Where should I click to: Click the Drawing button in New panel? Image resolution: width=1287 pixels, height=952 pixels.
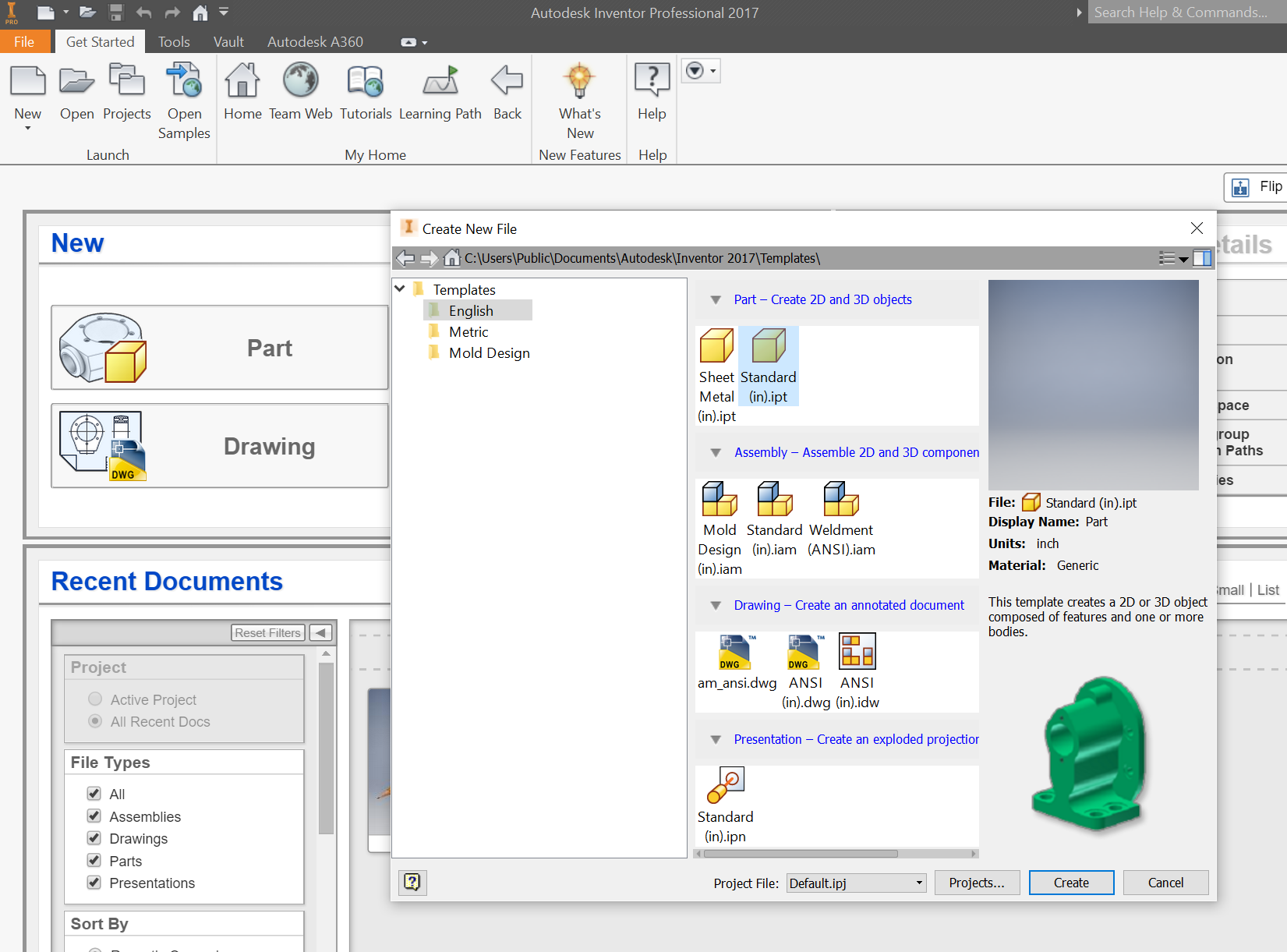click(220, 446)
